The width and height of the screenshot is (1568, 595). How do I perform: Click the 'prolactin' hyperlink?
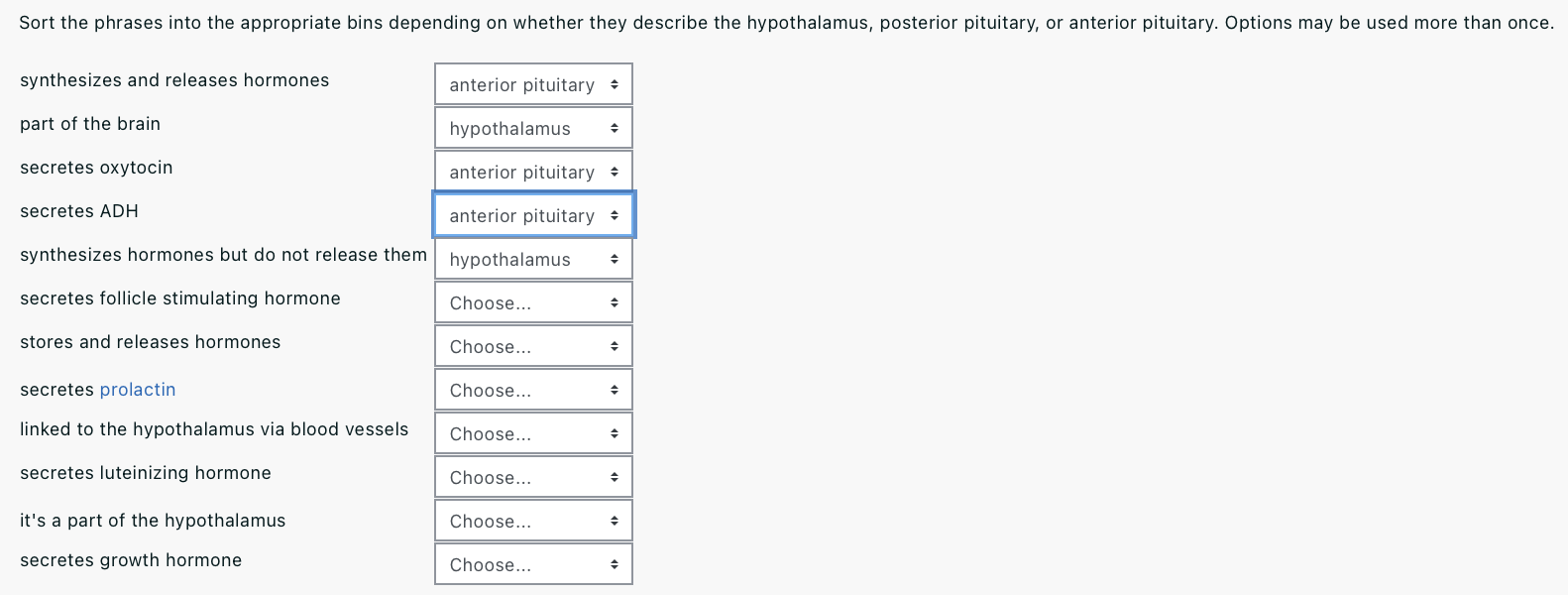coord(138,390)
